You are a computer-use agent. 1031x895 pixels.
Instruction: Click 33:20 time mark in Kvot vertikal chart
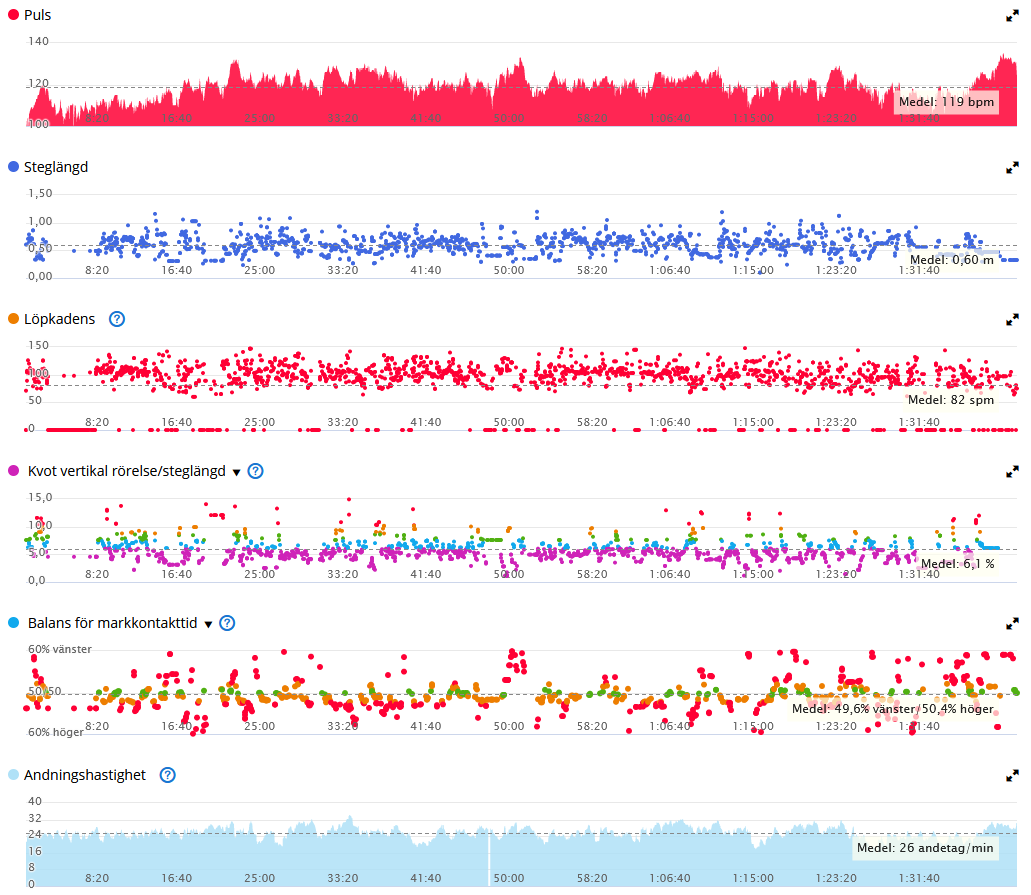click(x=343, y=574)
